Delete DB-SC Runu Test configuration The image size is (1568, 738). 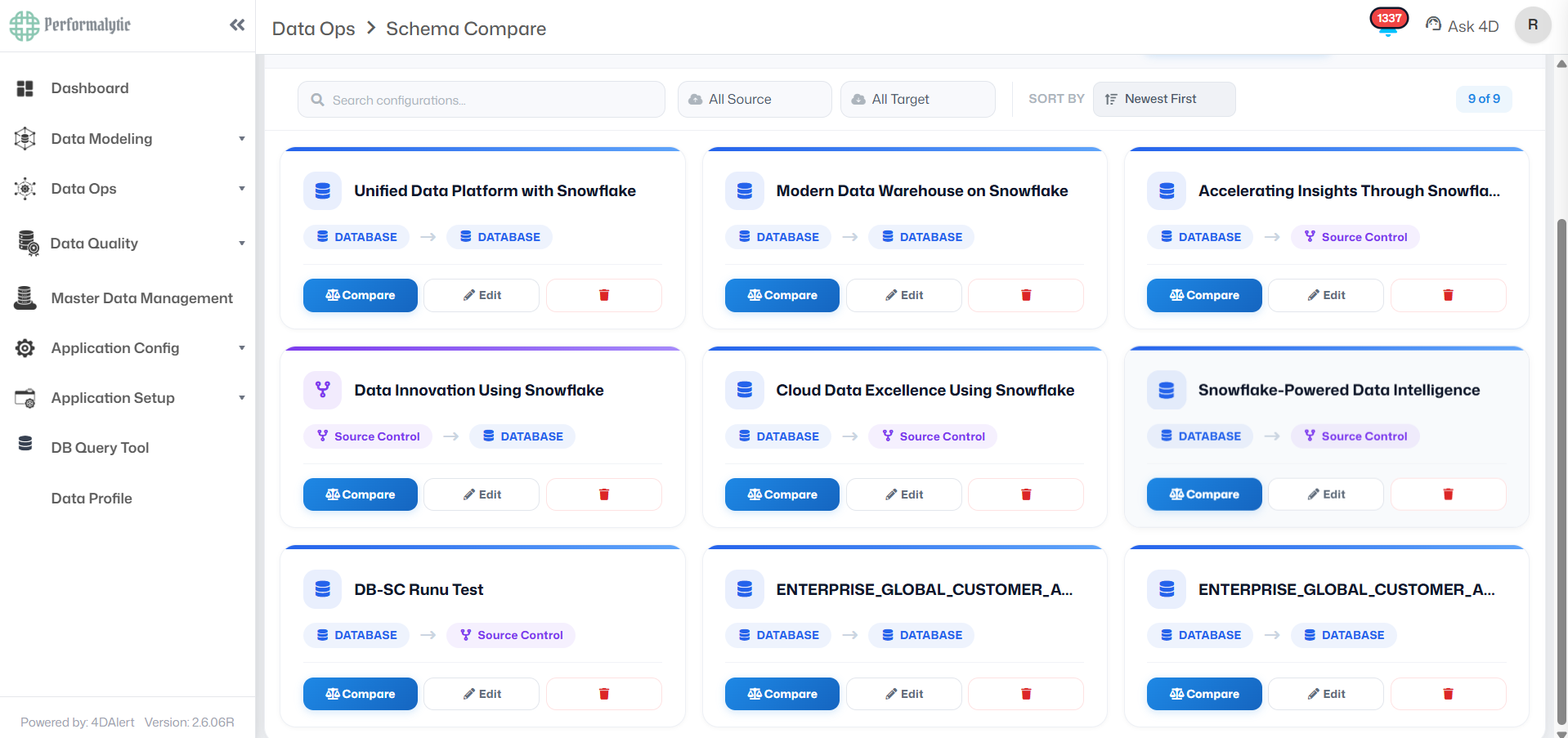pyautogui.click(x=604, y=694)
